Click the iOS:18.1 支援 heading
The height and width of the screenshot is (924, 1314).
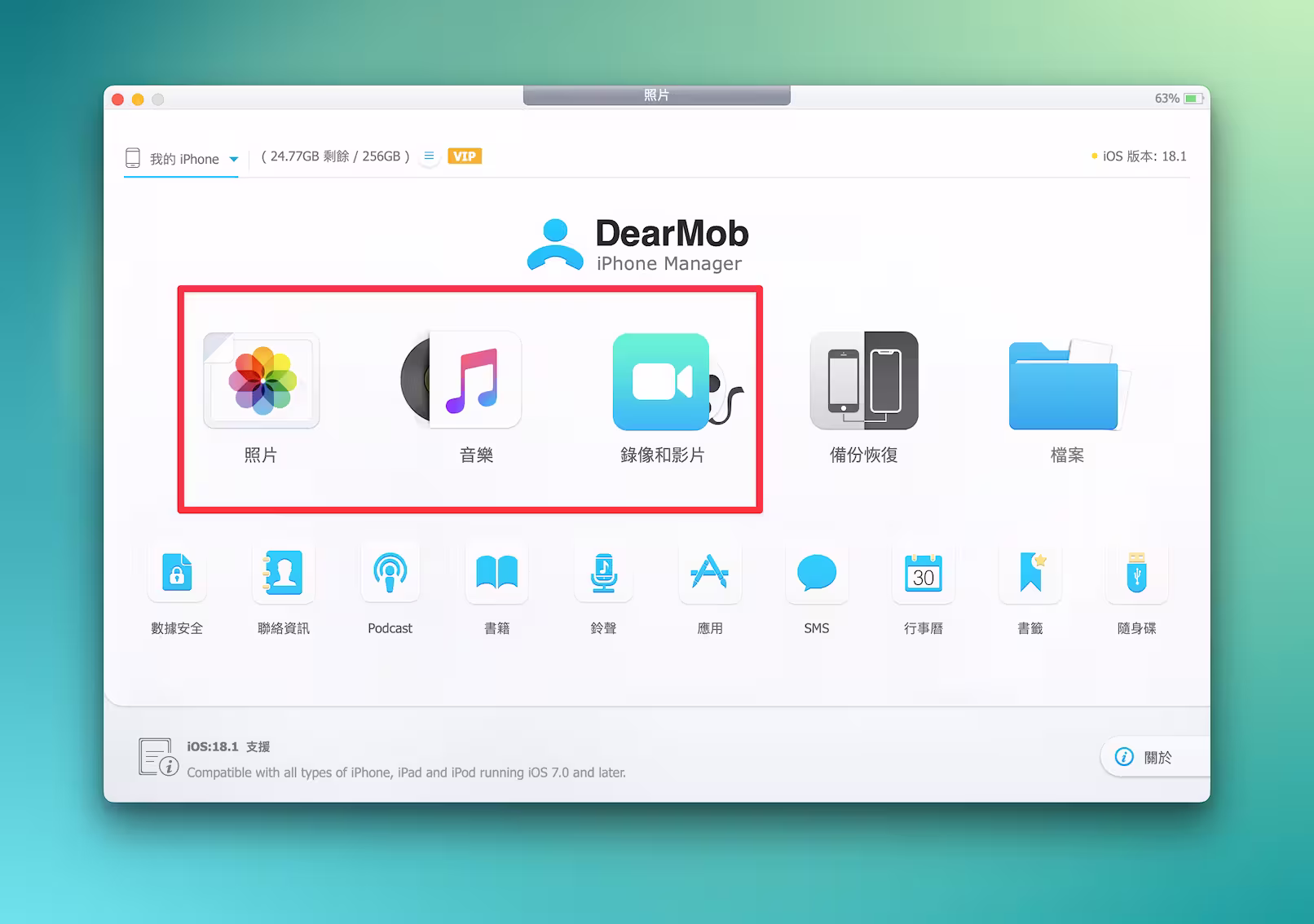coord(228,746)
